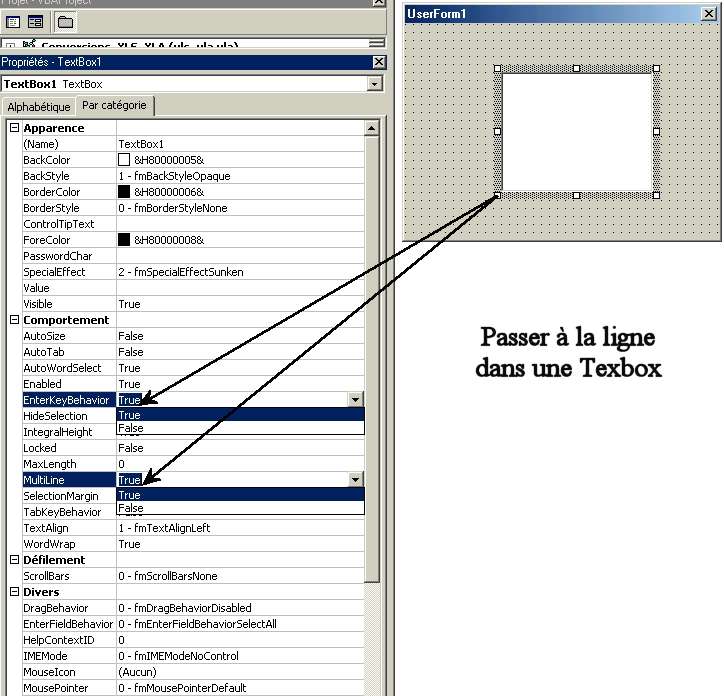Screen dimensions: 724x696
Task: Open the EnterKeyBehavior value dropdown arrow
Action: pos(355,399)
